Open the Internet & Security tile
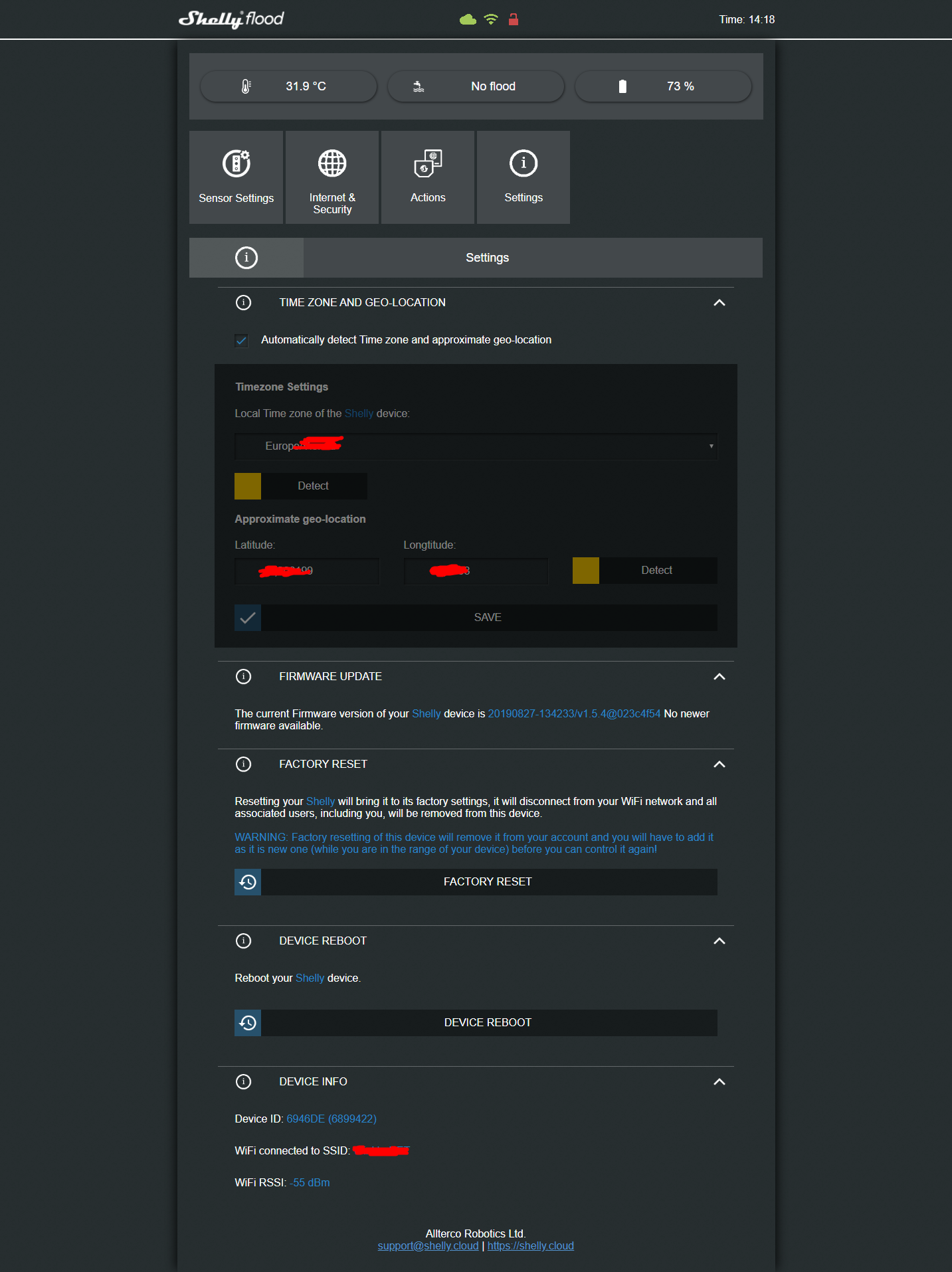Screen dimensions: 952x1272 pyautogui.click(x=332, y=177)
